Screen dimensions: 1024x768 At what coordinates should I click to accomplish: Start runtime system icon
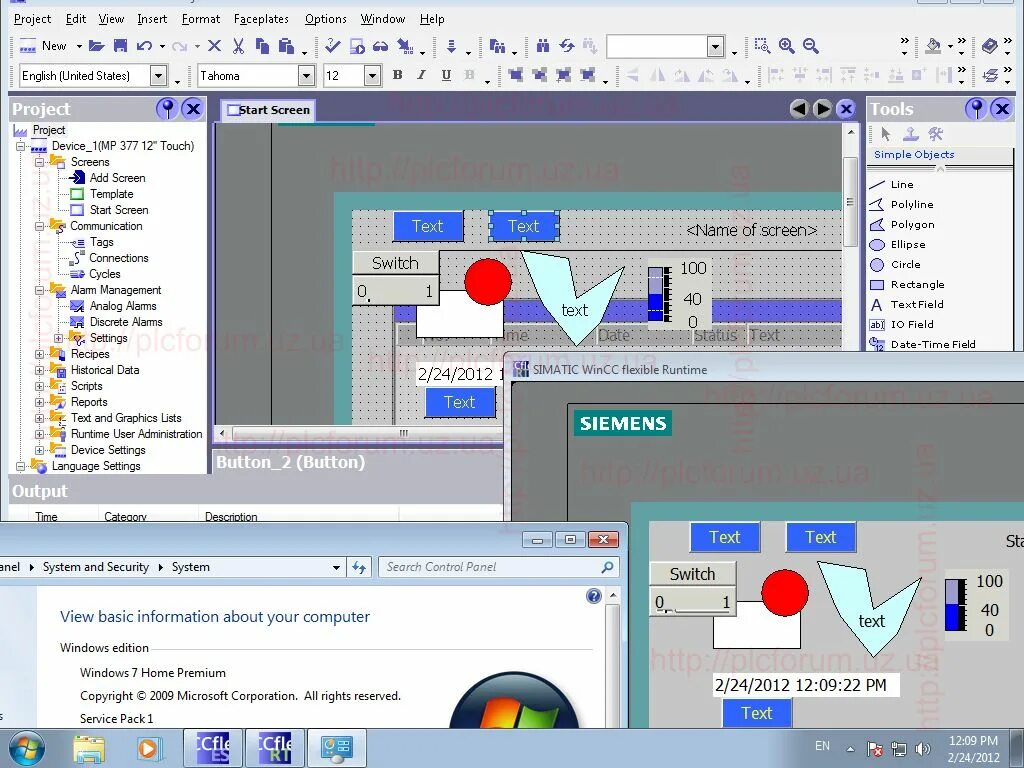[x=357, y=46]
